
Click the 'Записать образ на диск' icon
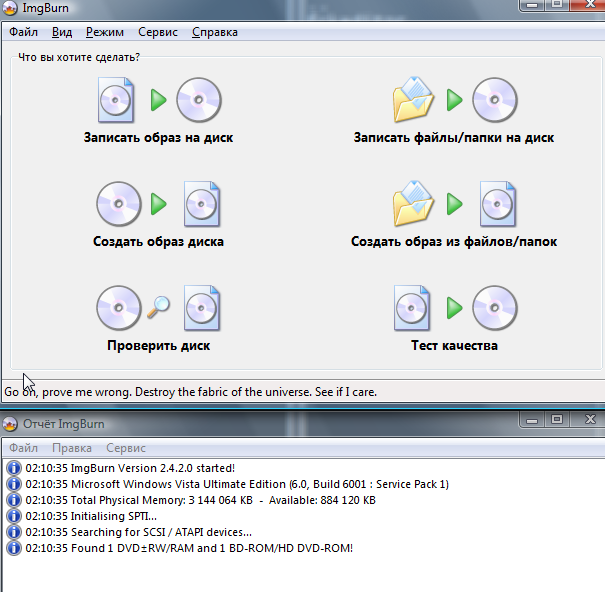tap(159, 100)
